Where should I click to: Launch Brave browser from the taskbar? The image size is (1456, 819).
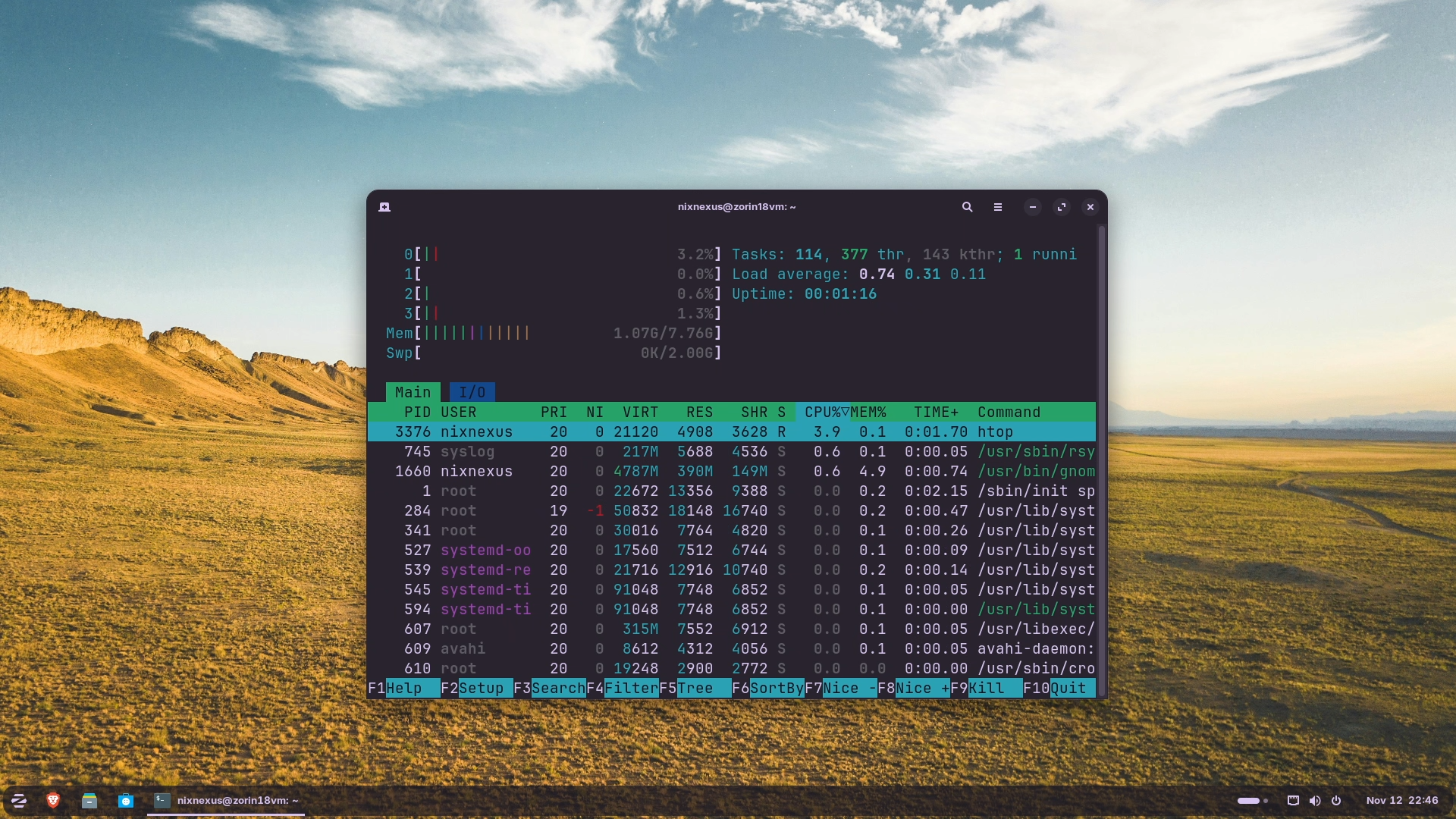pos(53,801)
